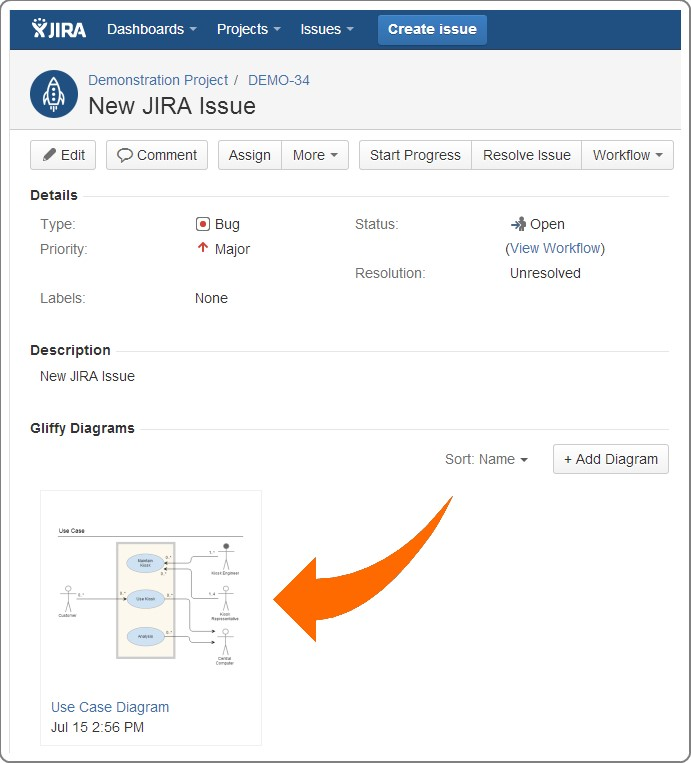Open the Use Case diagram thumbnail
Image resolution: width=691 pixels, height=763 pixels.
(150, 597)
